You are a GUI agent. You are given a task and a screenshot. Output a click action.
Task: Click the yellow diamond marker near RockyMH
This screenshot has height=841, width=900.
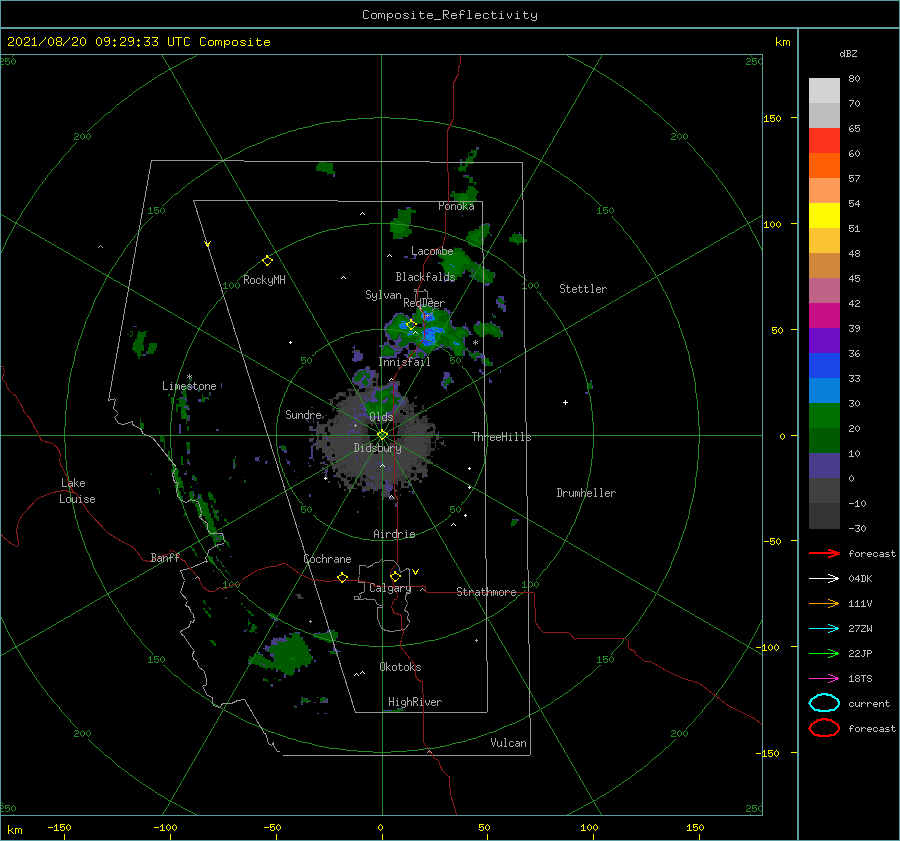coord(267,261)
